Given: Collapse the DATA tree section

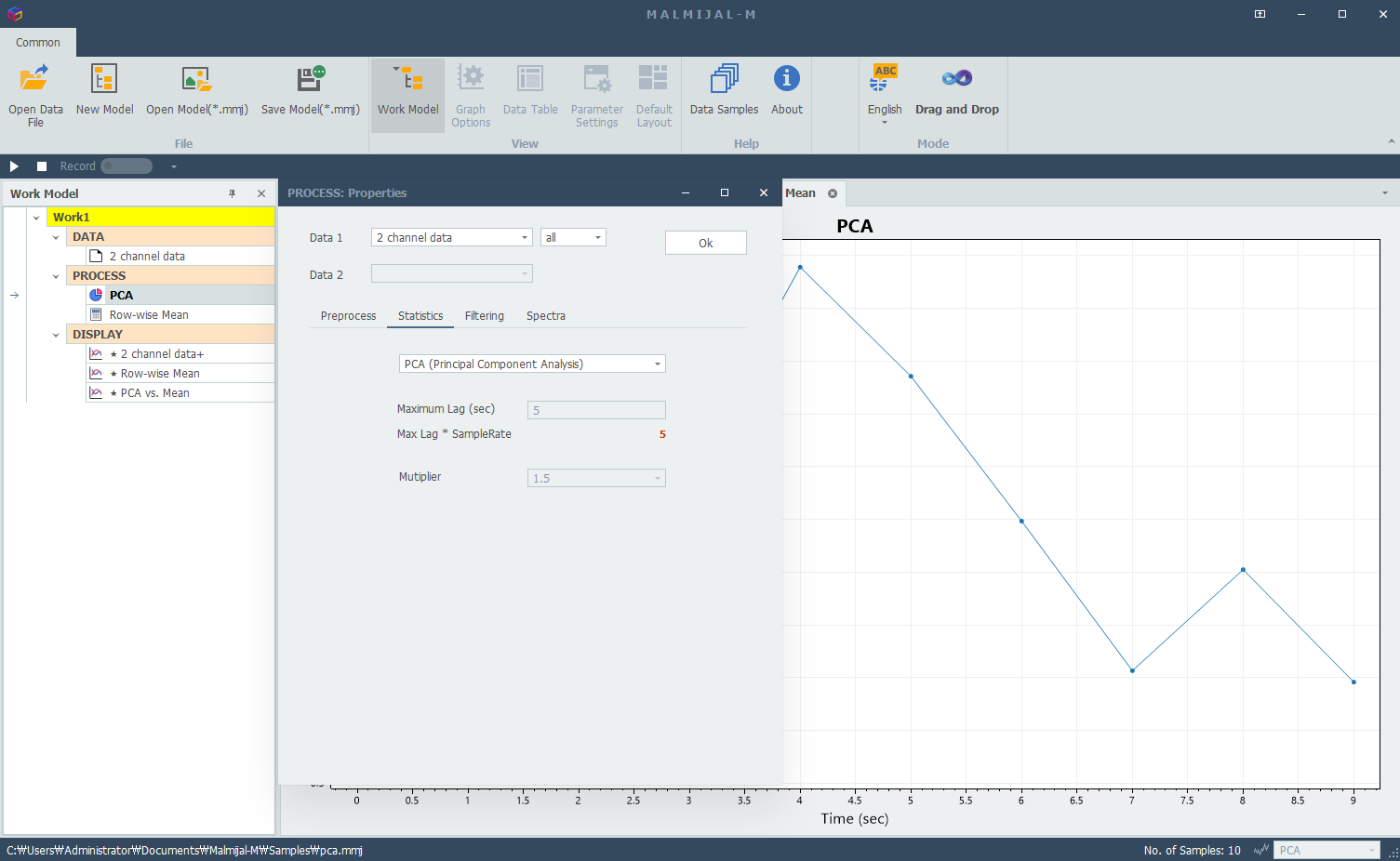Looking at the screenshot, I should (56, 237).
